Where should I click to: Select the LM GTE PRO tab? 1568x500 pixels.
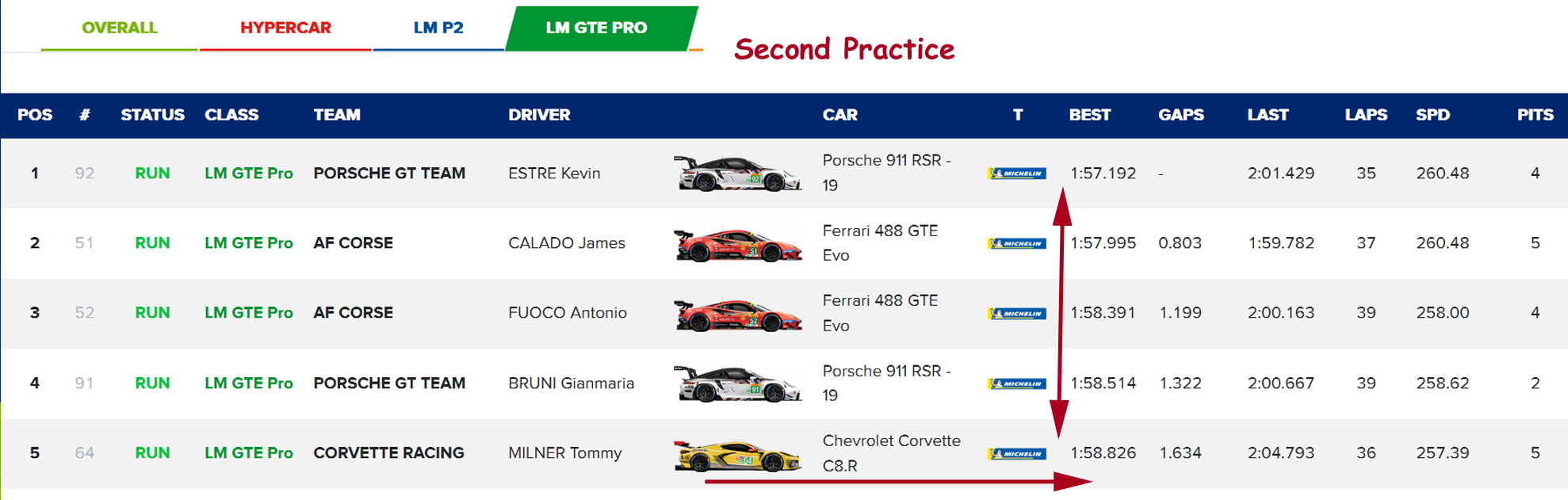596,28
